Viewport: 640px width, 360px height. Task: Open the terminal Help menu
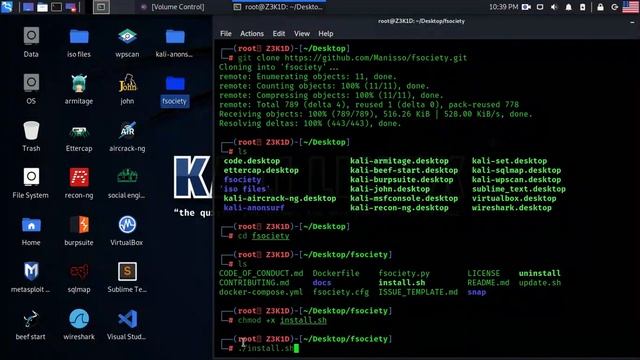pyautogui.click(x=326, y=33)
